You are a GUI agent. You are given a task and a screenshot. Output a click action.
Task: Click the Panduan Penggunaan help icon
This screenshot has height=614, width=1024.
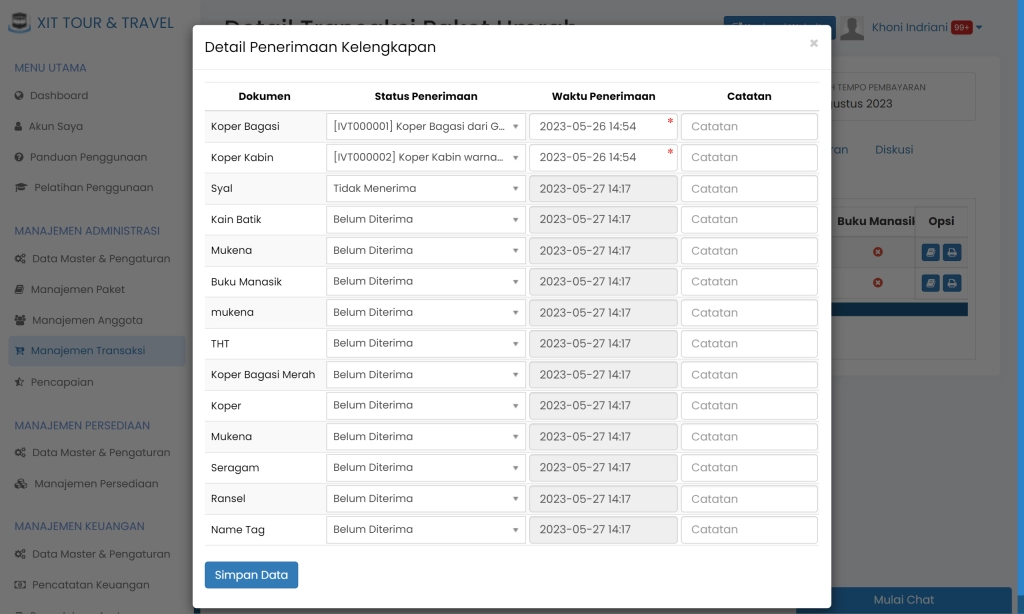click(19, 157)
